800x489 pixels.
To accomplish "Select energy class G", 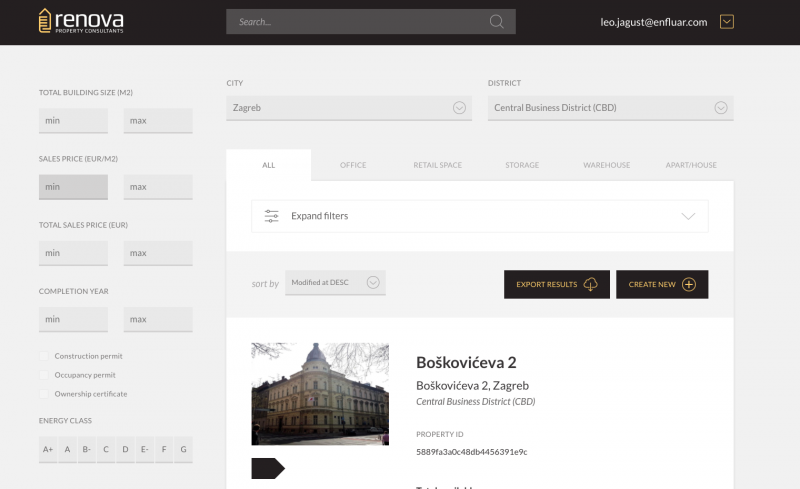I will [183, 450].
